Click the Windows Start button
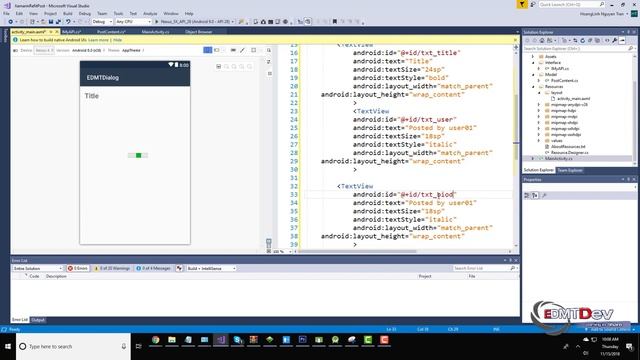This screenshot has width=640, height=360. (x=8, y=347)
